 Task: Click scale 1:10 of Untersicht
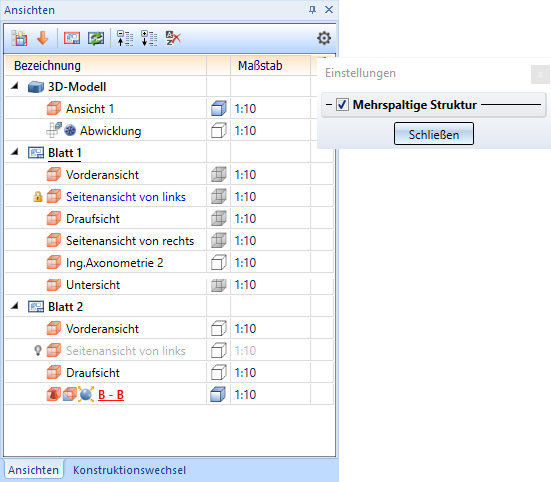click(x=245, y=285)
